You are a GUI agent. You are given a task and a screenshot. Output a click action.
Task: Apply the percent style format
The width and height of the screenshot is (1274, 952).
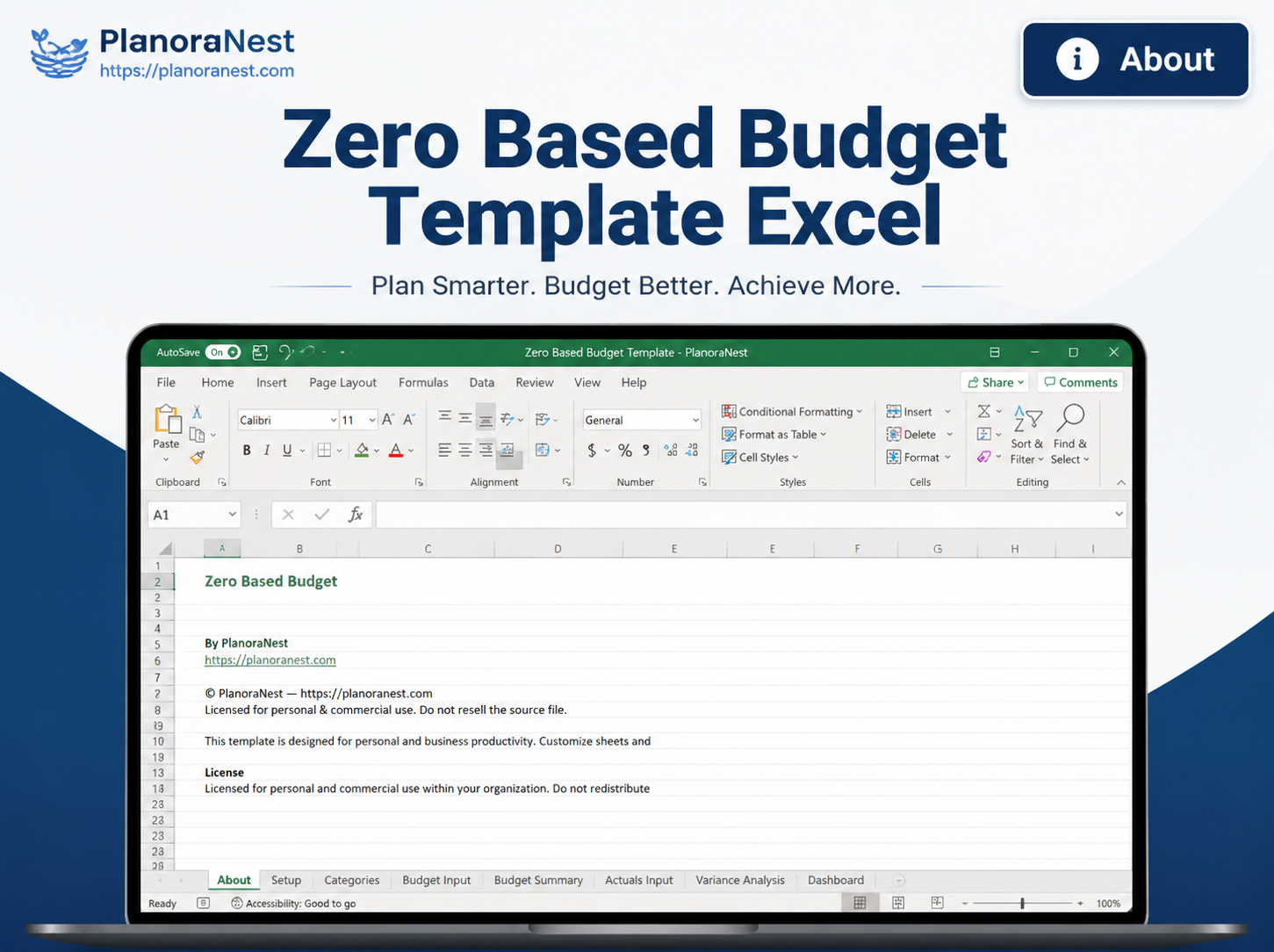pyautogui.click(x=625, y=451)
